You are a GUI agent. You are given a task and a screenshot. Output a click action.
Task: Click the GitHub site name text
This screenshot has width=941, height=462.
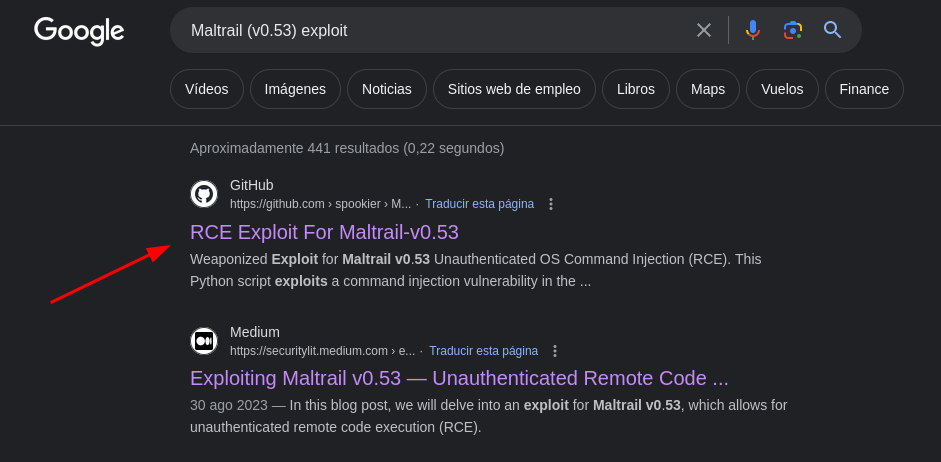(251, 185)
